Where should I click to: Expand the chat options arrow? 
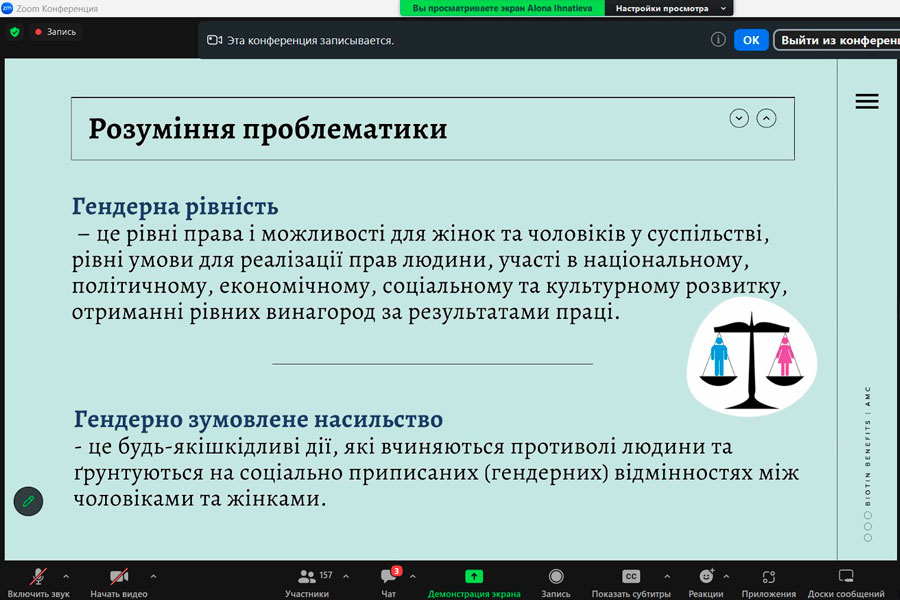coord(413,576)
